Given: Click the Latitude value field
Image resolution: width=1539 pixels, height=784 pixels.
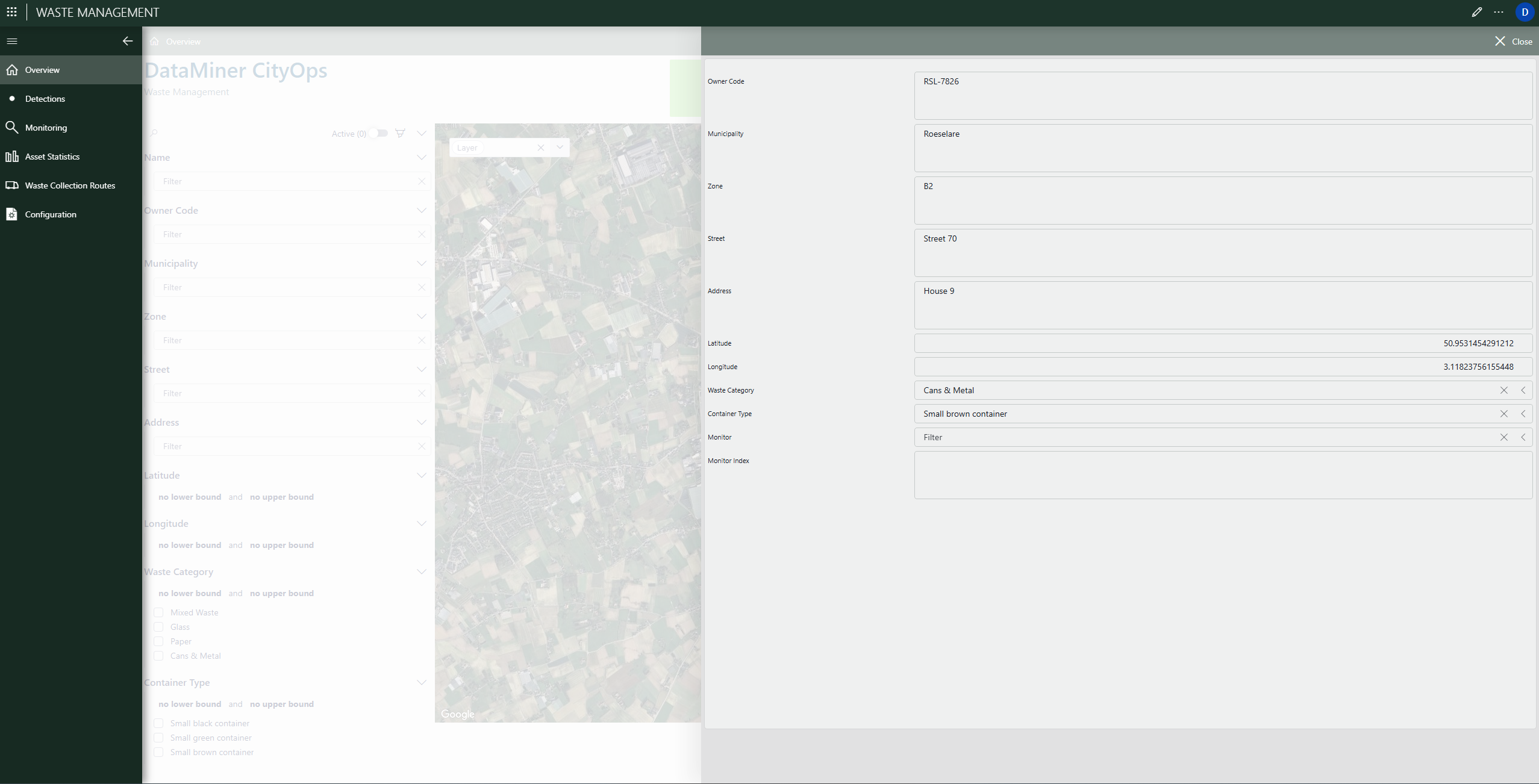Looking at the screenshot, I should [1223, 343].
